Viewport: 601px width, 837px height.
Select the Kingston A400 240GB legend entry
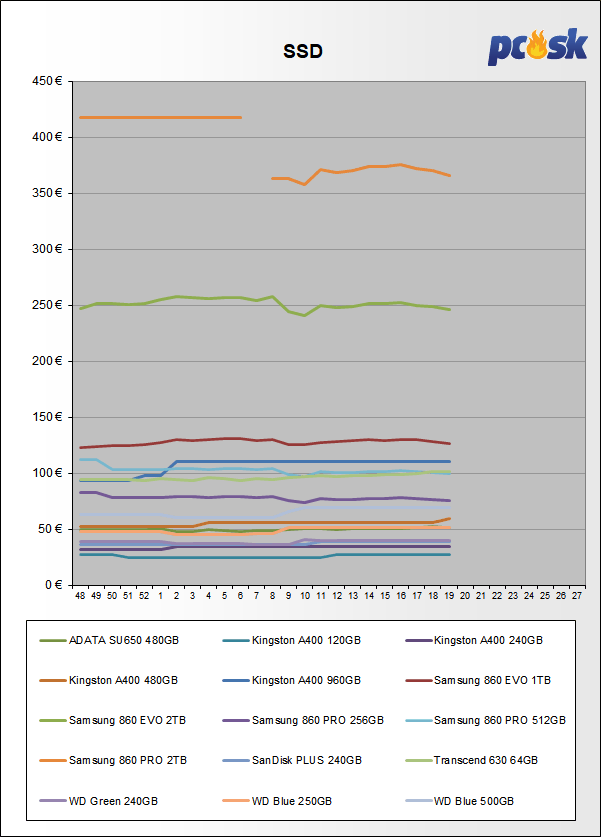click(x=474, y=640)
